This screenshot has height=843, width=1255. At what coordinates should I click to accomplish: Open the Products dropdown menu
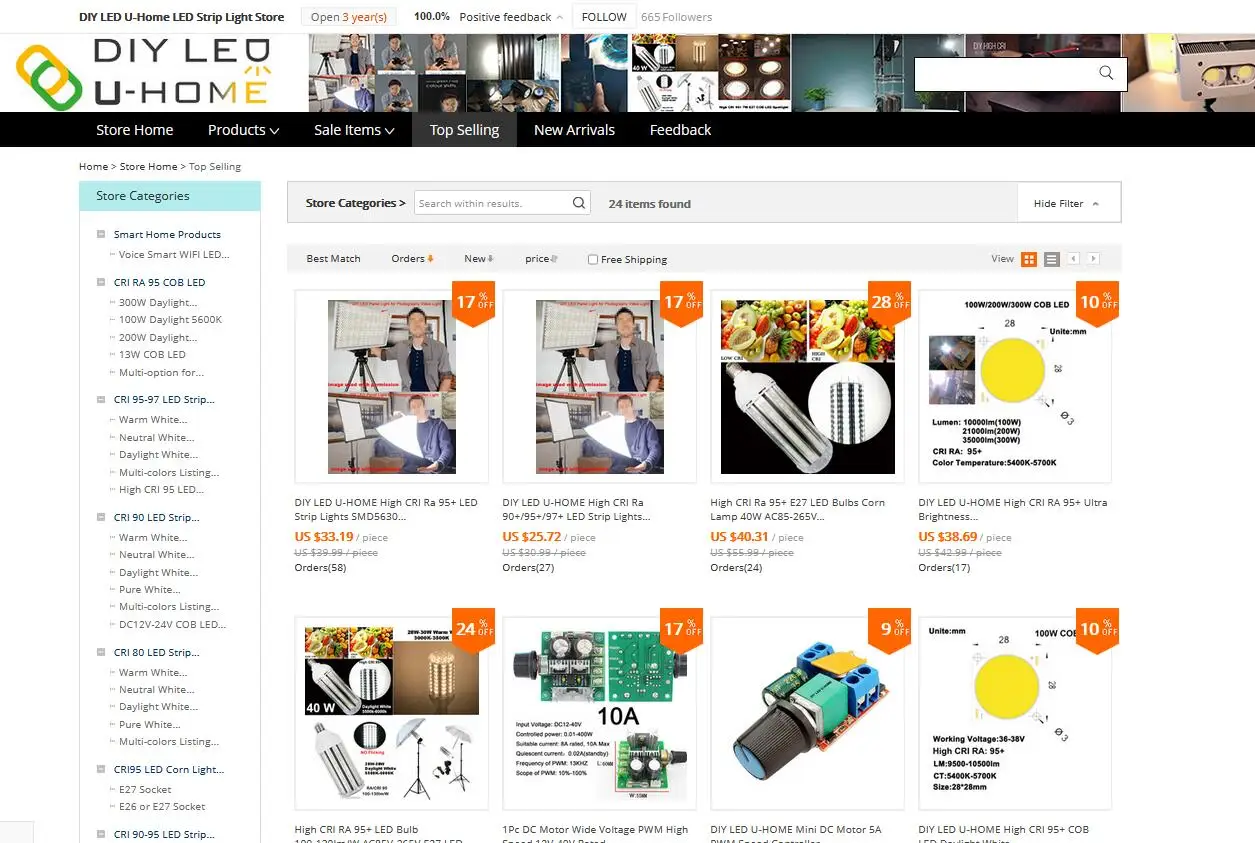(x=243, y=130)
